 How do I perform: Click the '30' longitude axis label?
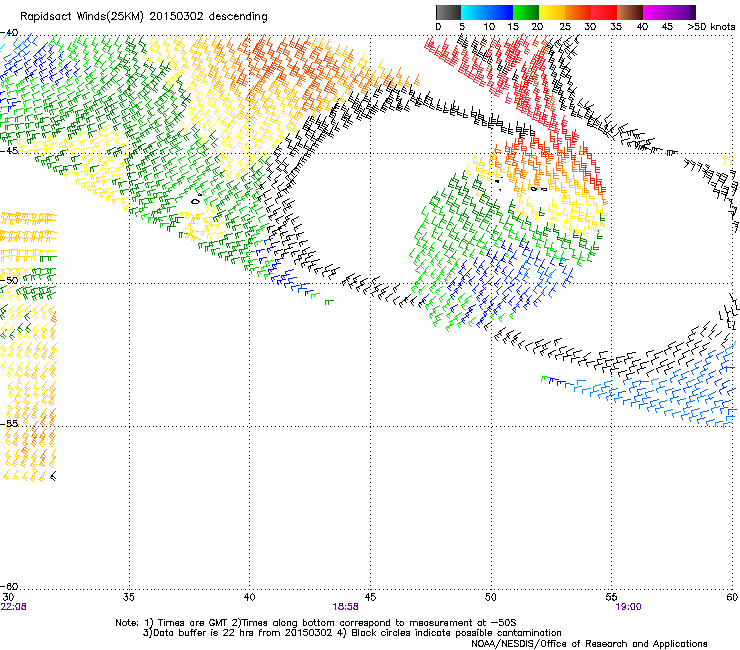[8, 597]
